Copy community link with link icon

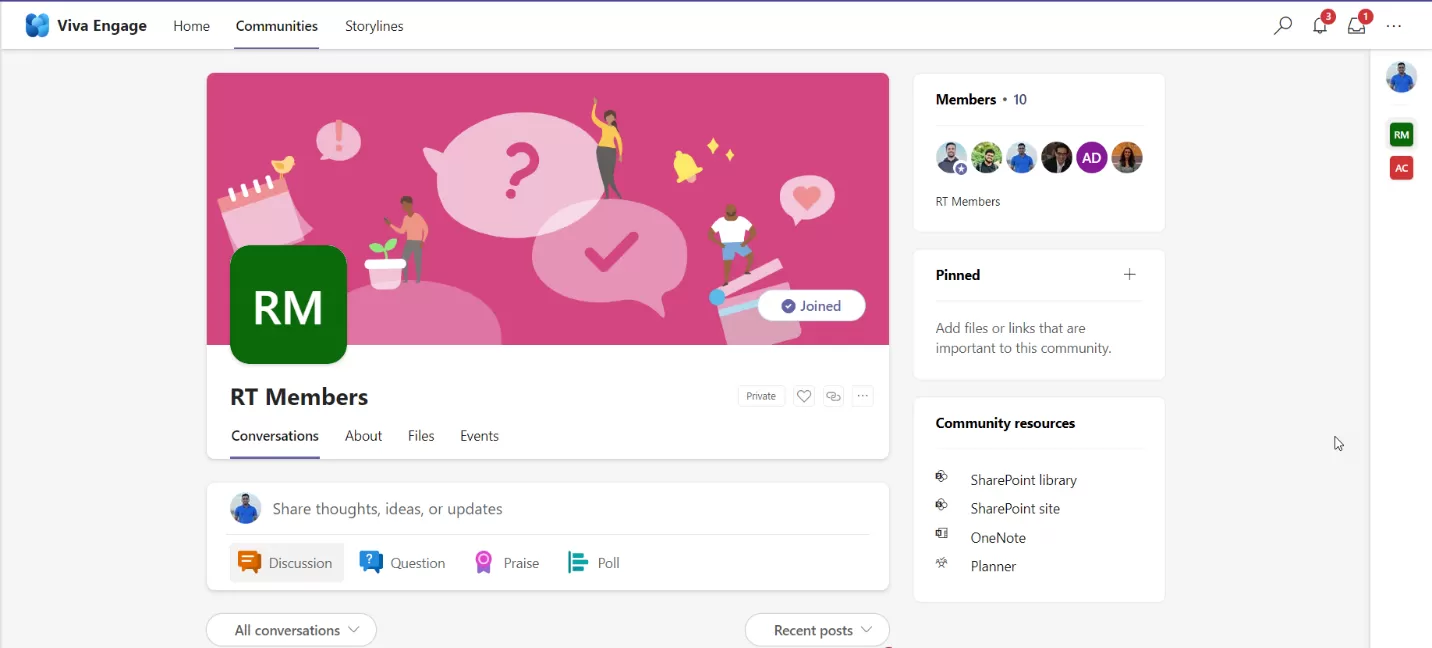[x=833, y=396]
